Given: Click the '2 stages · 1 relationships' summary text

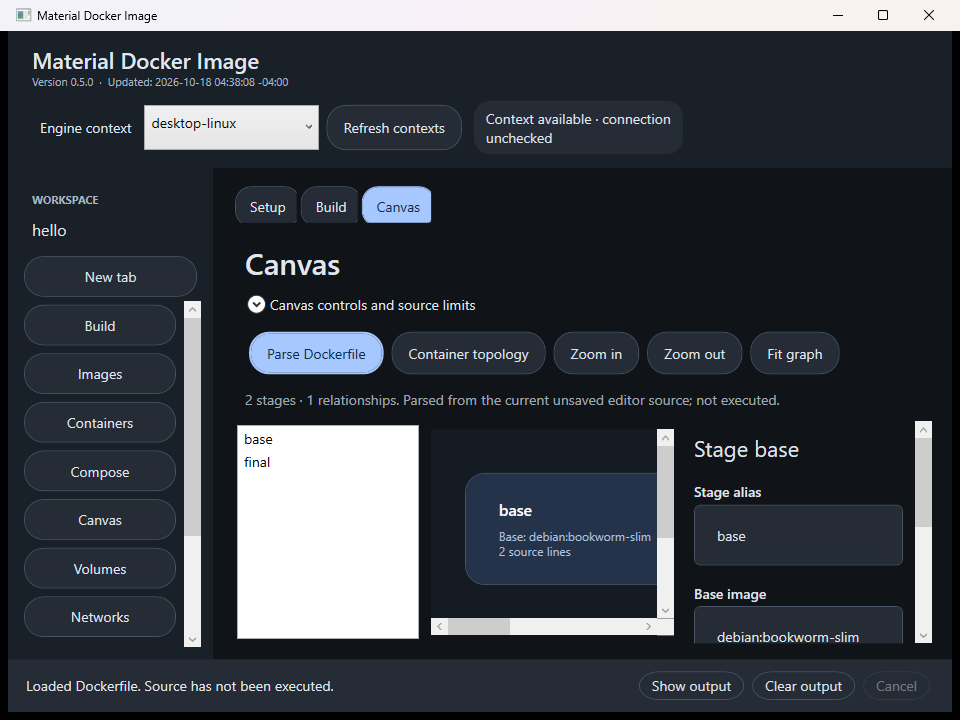Looking at the screenshot, I should point(512,400).
